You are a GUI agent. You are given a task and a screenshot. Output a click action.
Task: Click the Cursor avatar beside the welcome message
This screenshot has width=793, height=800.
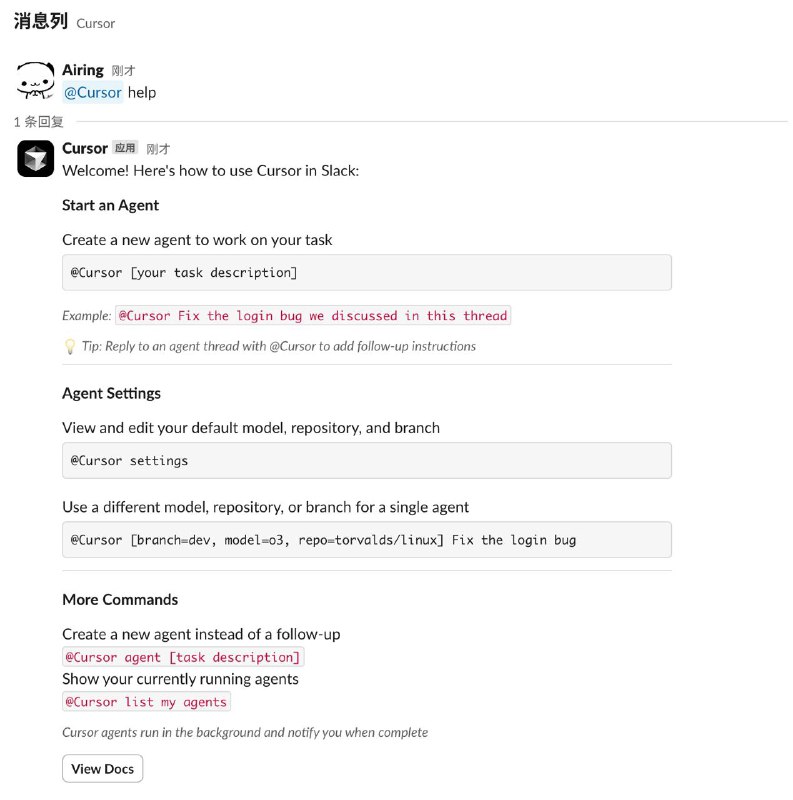[x=35, y=158]
